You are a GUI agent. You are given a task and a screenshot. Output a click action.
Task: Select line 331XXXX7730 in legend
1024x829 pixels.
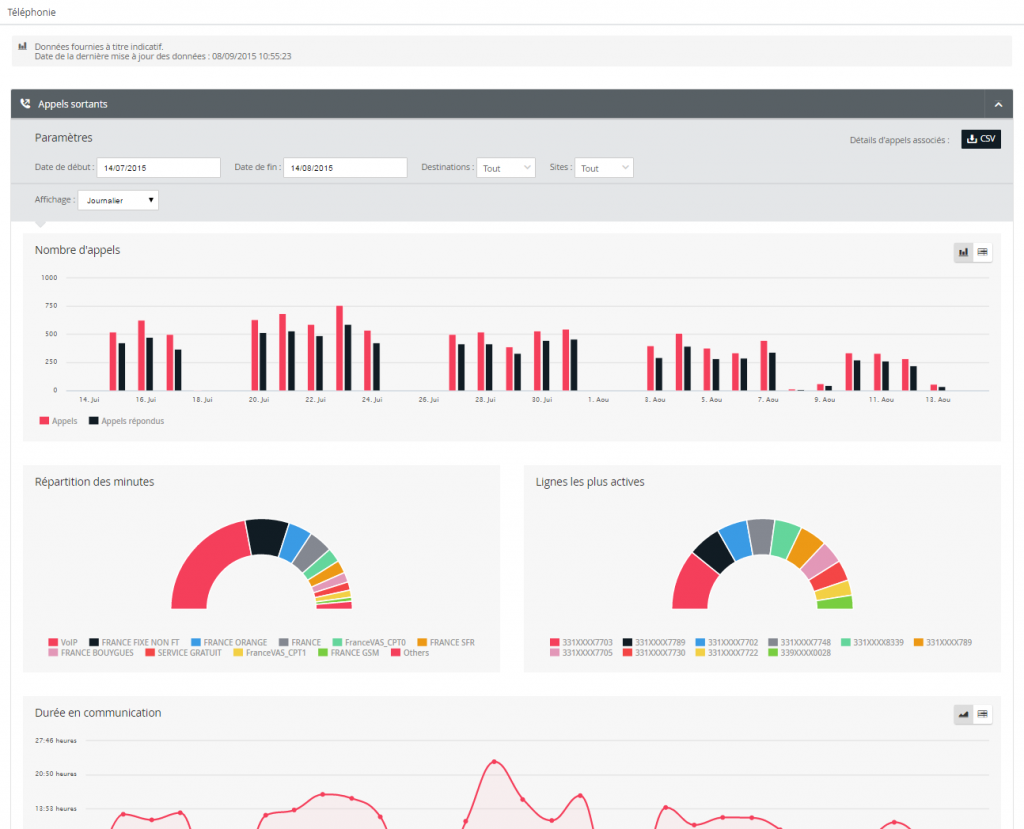(654, 653)
